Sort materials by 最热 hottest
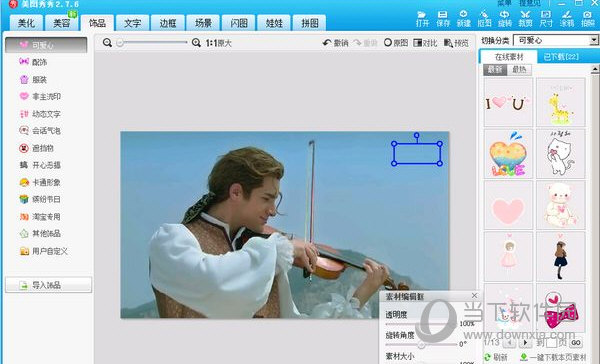The image size is (600, 364). [x=519, y=70]
